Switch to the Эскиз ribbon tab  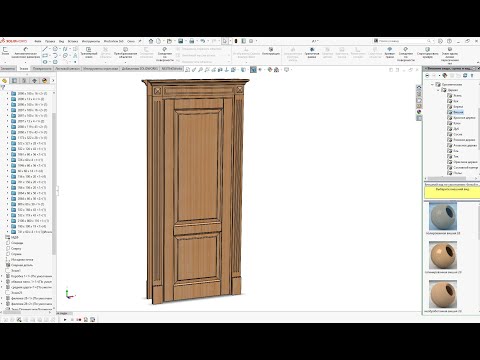point(24,68)
